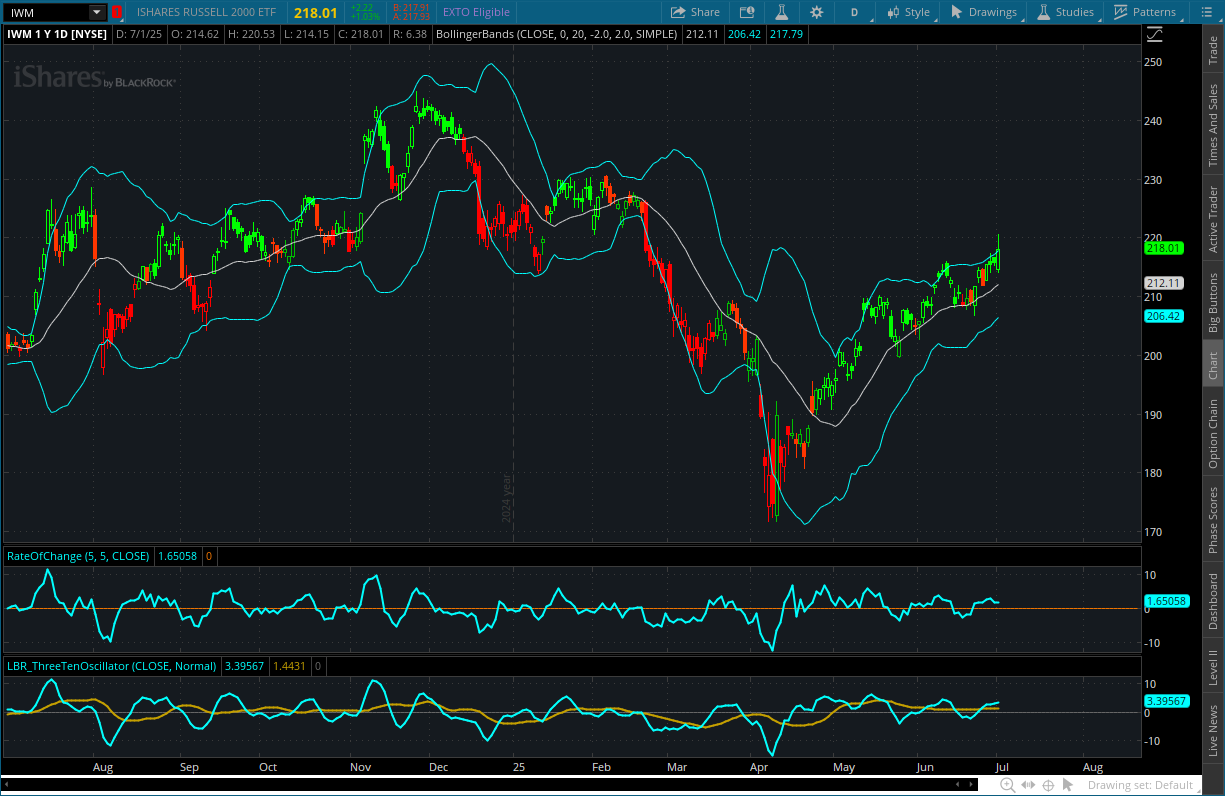Open the D aggregation period dropdown
The image size is (1225, 796).
[855, 12]
